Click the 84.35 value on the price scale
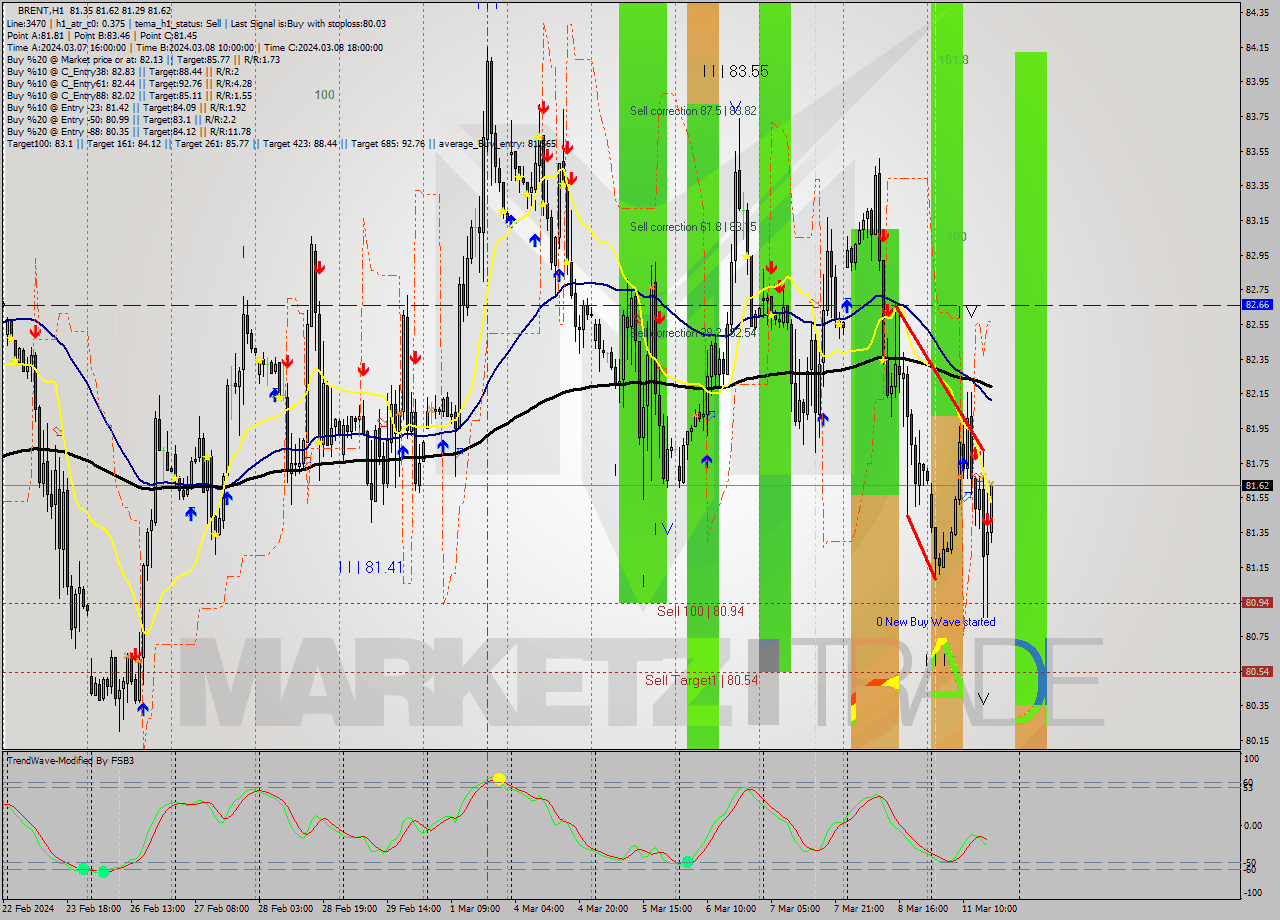1280x920 pixels. (x=1256, y=12)
